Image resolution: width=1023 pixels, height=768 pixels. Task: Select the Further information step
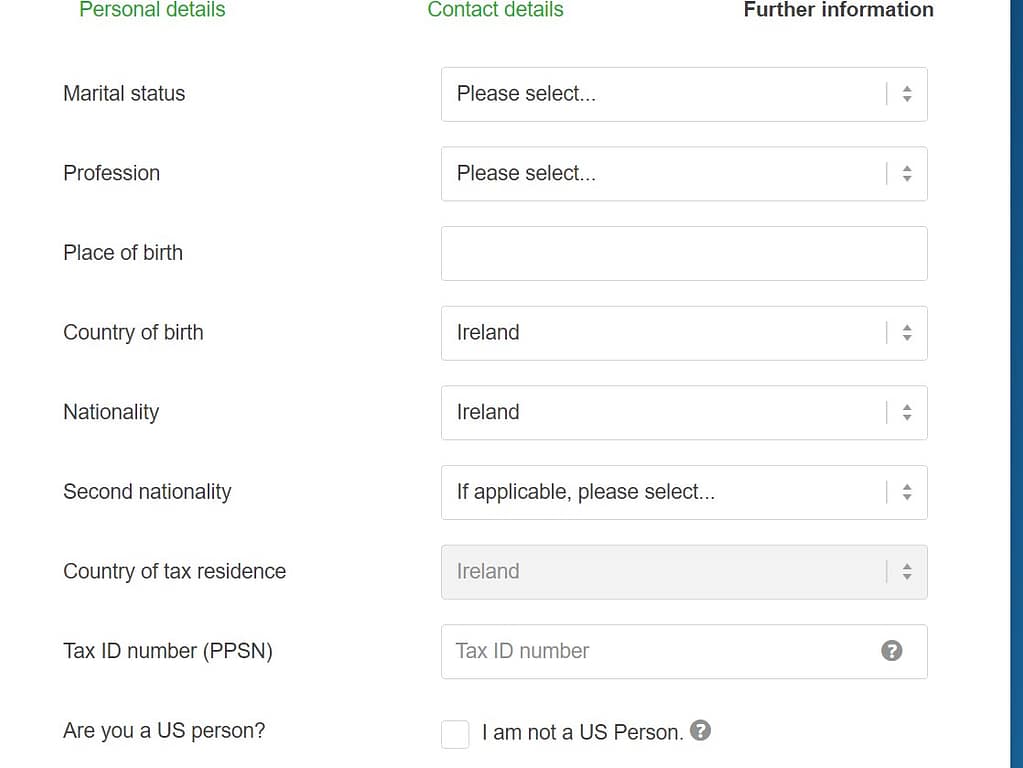[x=838, y=10]
